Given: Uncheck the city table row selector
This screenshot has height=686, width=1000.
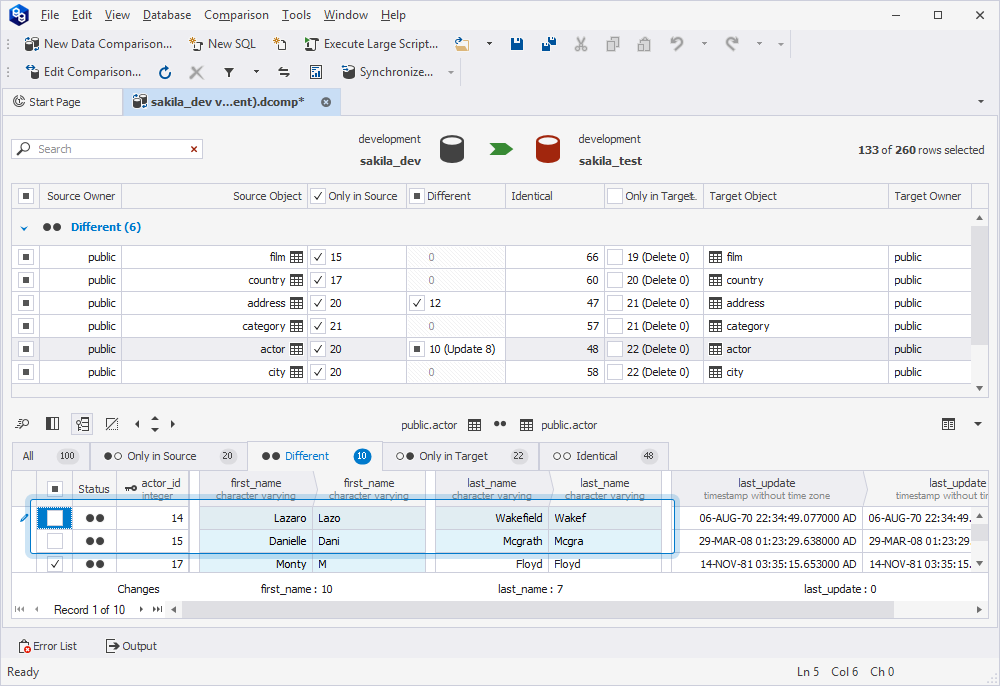Looking at the screenshot, I should (x=27, y=371).
